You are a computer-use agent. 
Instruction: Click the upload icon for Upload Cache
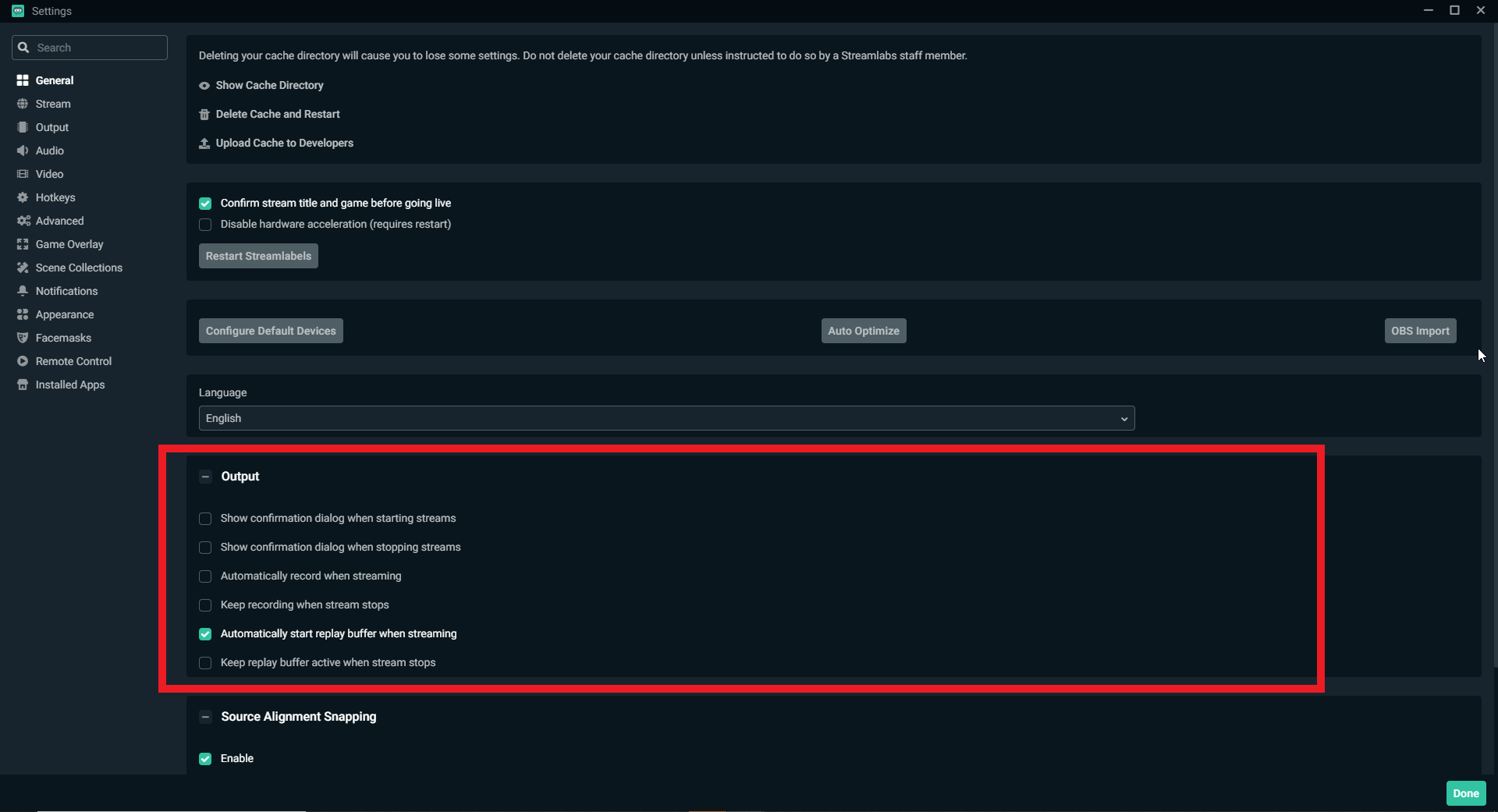click(x=204, y=144)
